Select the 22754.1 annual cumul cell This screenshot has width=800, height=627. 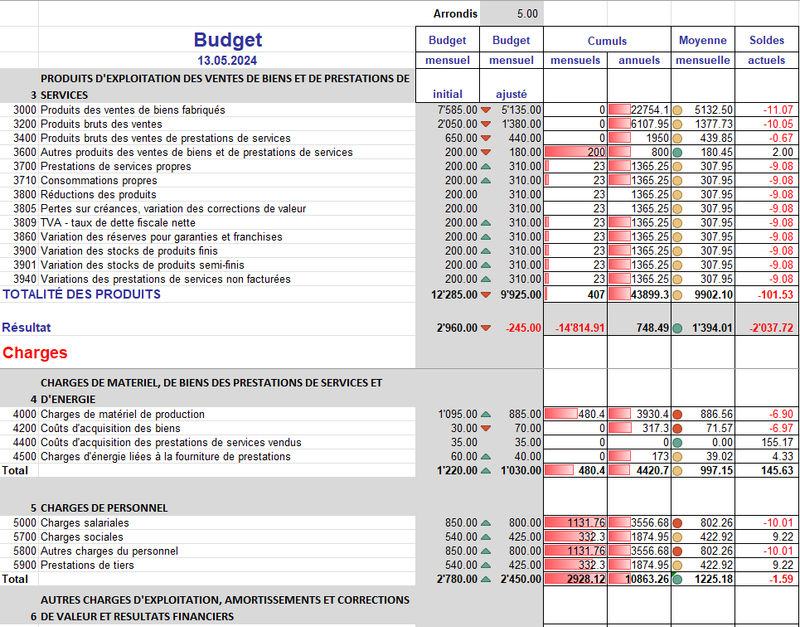click(x=639, y=110)
